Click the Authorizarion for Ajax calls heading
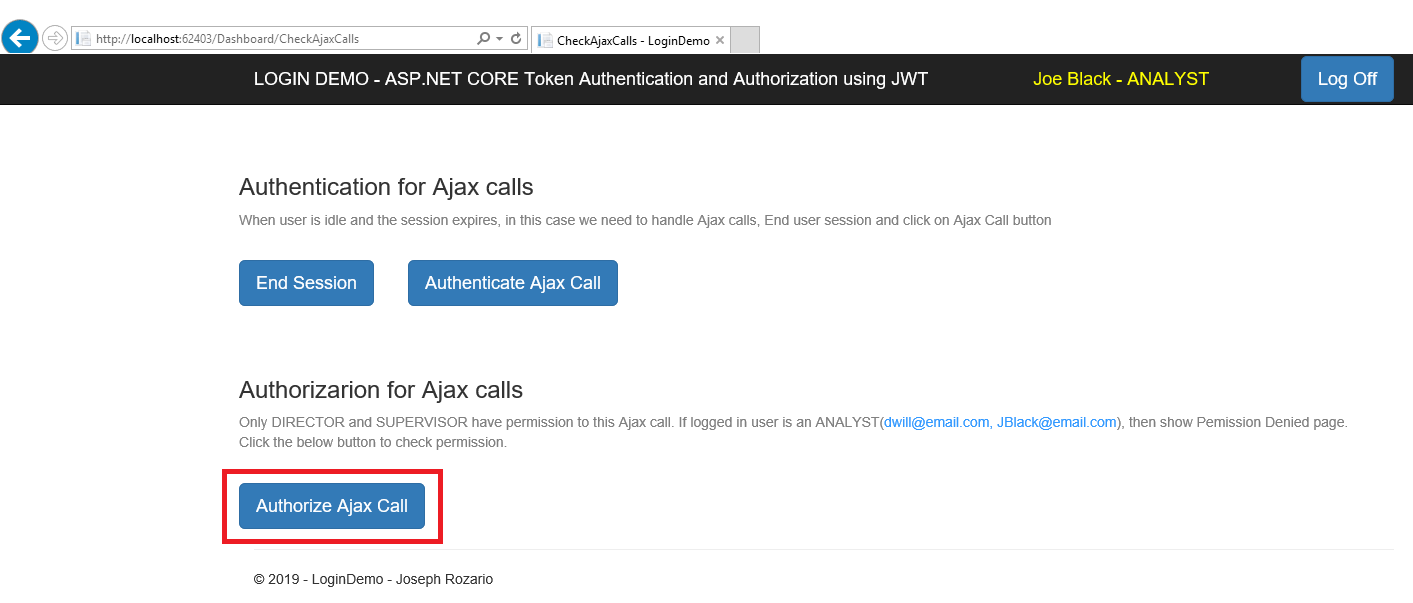 pyautogui.click(x=381, y=389)
